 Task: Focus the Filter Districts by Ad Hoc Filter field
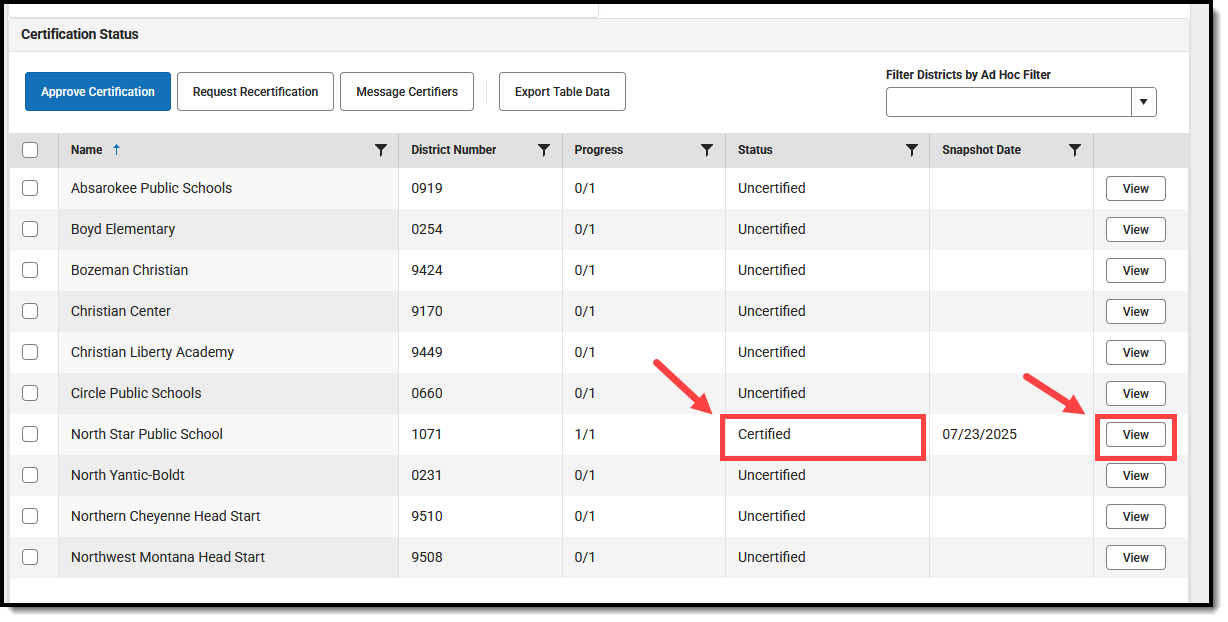coord(1009,102)
